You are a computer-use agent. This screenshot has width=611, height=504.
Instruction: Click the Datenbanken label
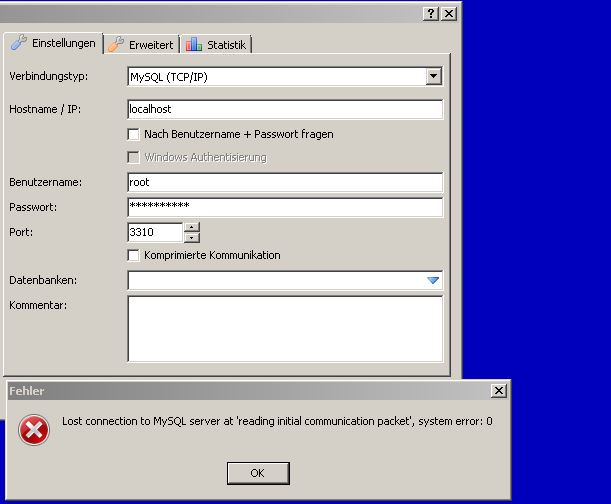(43, 280)
